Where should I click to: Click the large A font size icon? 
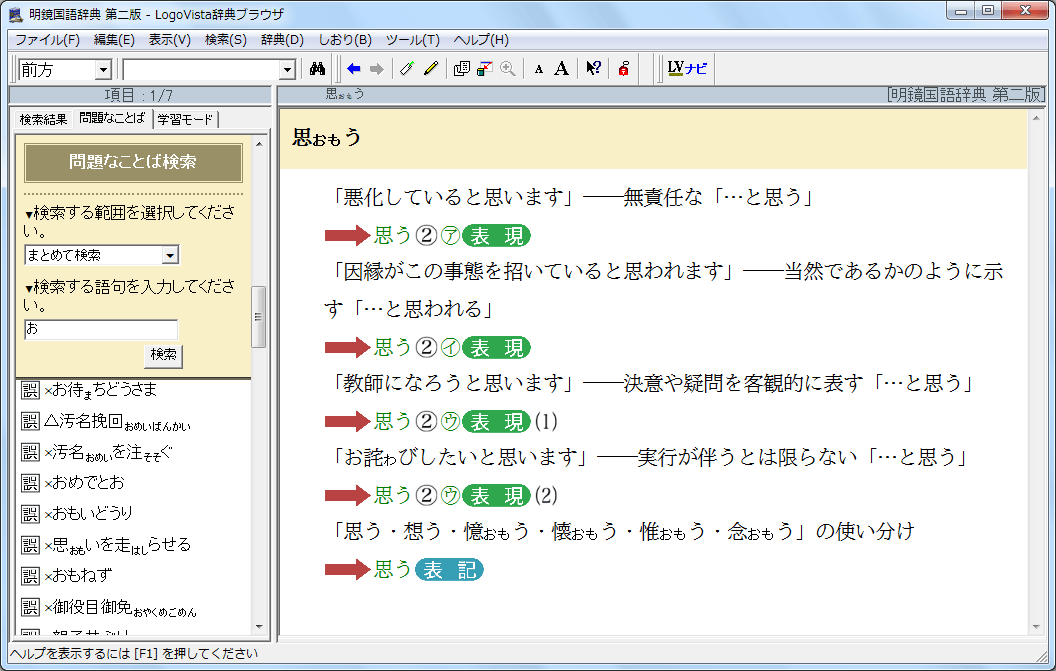[x=561, y=69]
